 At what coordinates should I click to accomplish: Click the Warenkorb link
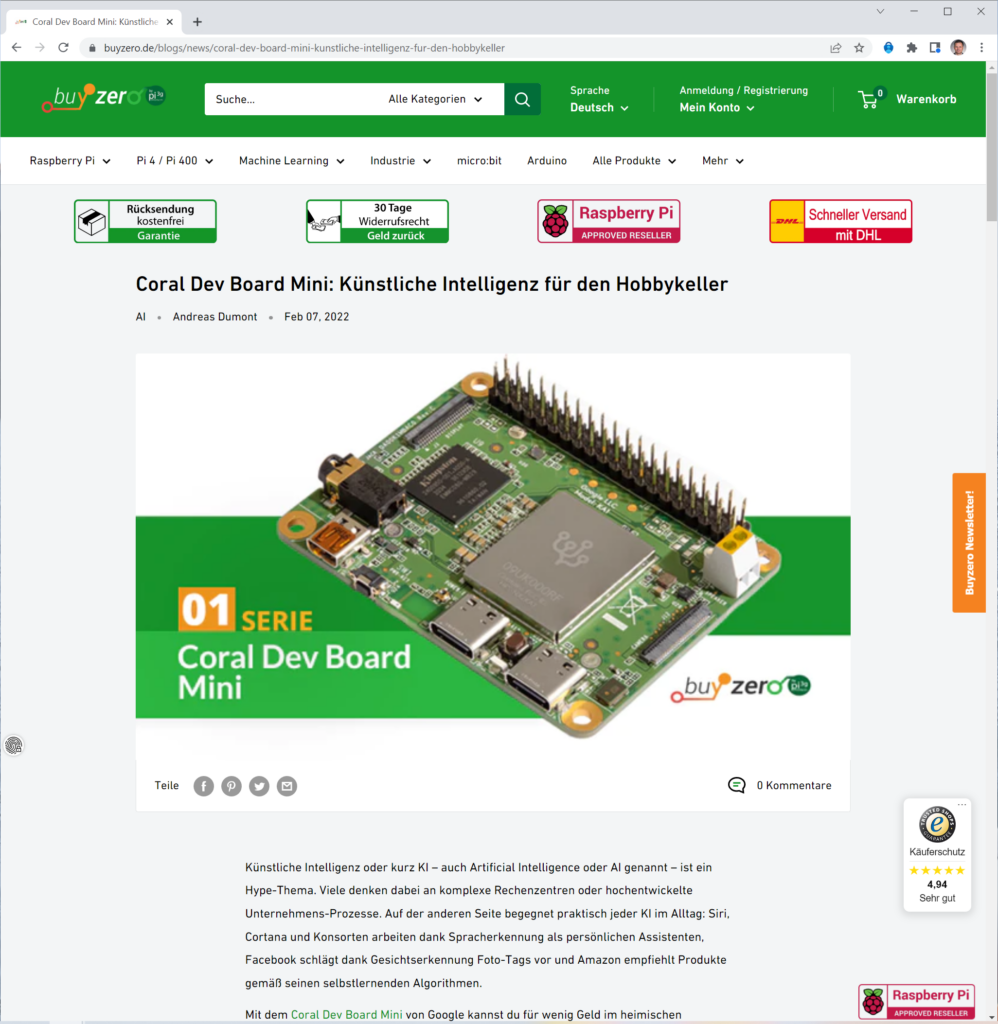(x=926, y=99)
